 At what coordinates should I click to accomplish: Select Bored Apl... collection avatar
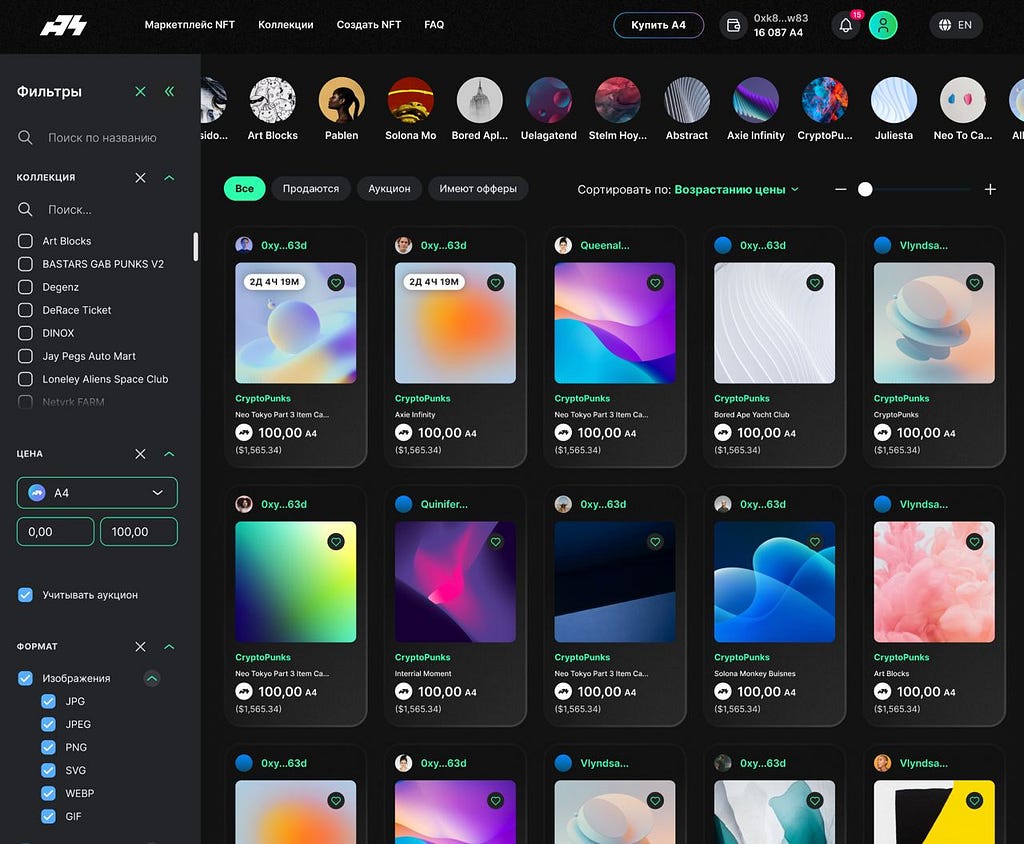coord(479,100)
